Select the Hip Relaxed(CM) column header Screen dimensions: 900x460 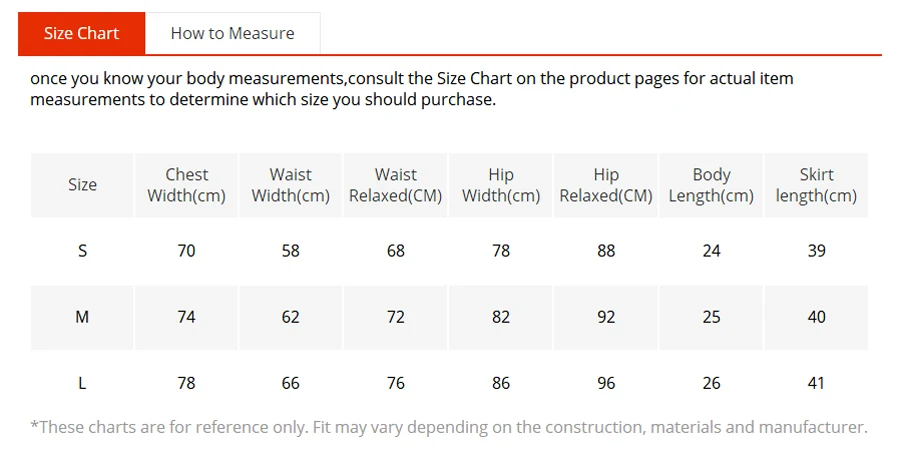tap(606, 185)
